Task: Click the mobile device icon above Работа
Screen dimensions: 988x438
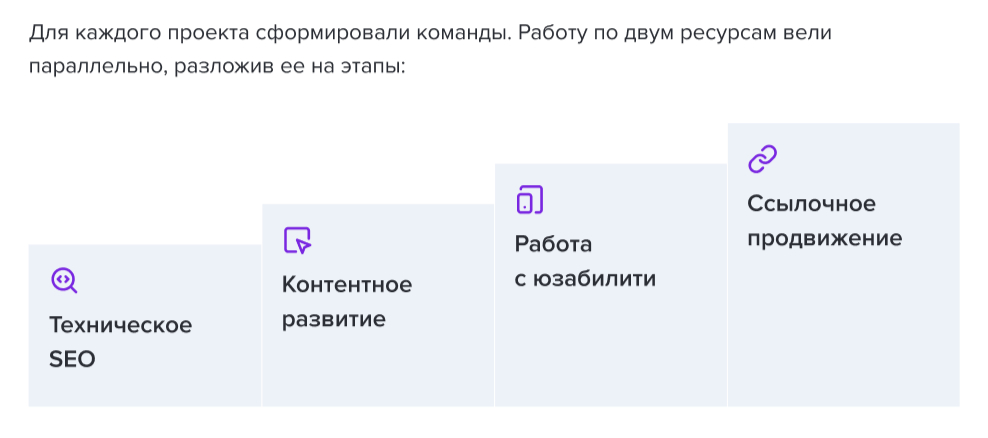Action: coord(529,200)
